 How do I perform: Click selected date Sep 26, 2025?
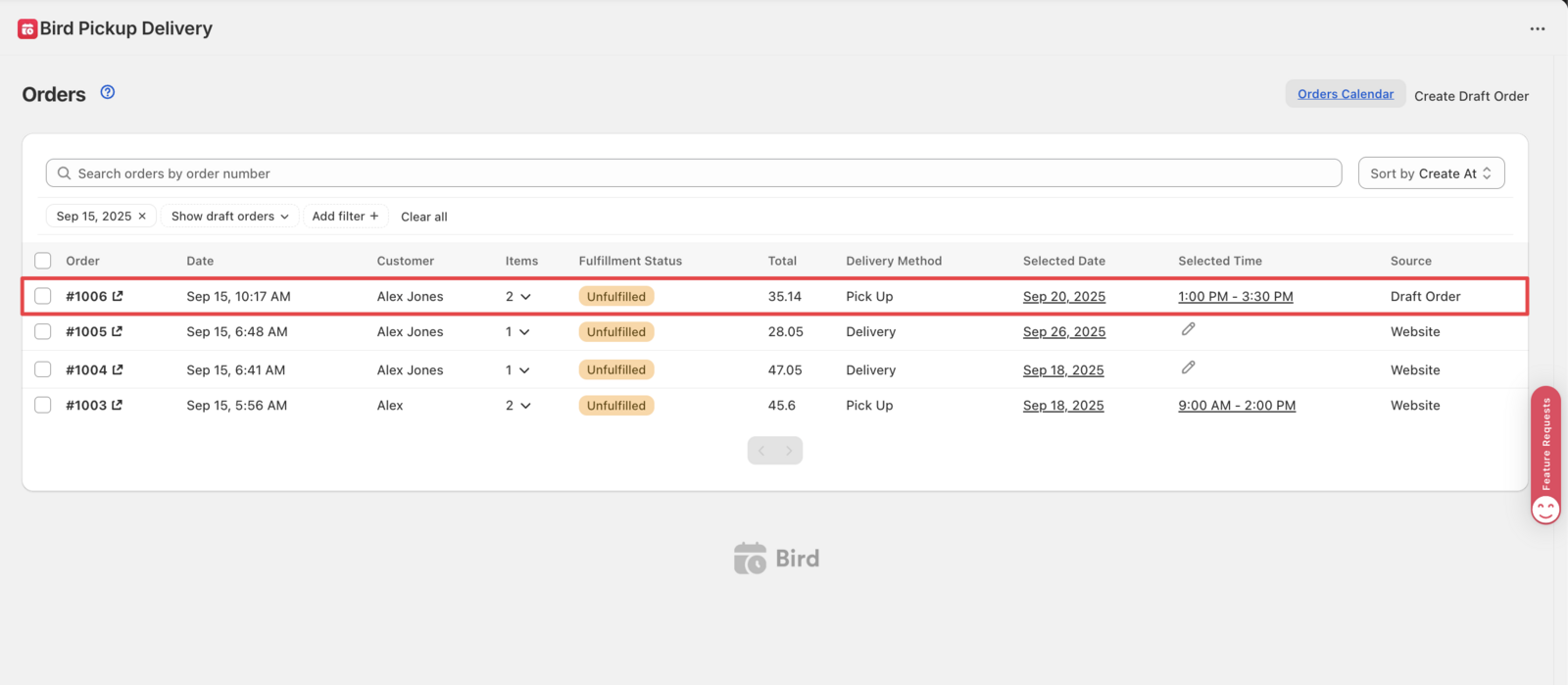(1064, 331)
